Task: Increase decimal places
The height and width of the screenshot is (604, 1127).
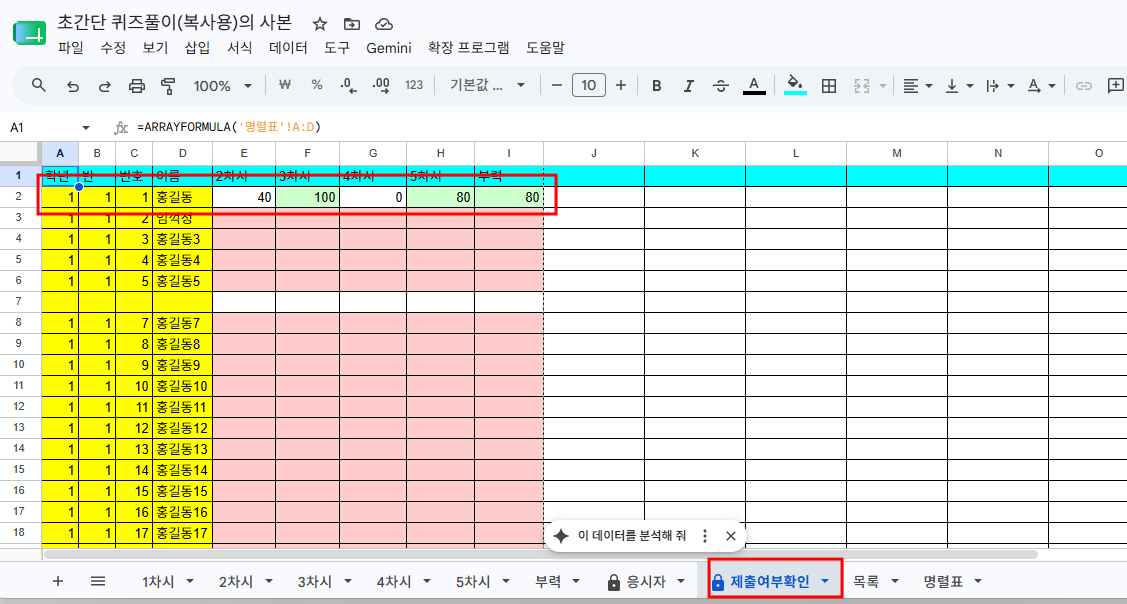Action: [x=381, y=86]
